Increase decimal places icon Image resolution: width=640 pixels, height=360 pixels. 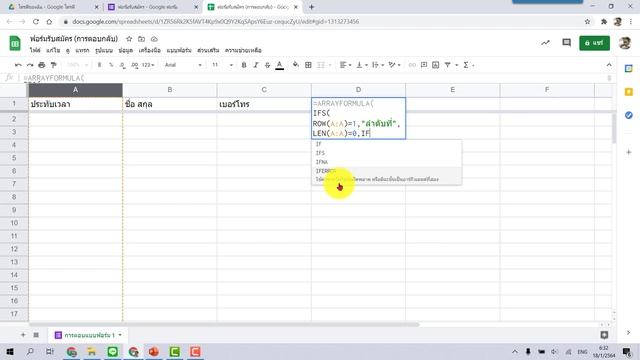[x=135, y=65]
